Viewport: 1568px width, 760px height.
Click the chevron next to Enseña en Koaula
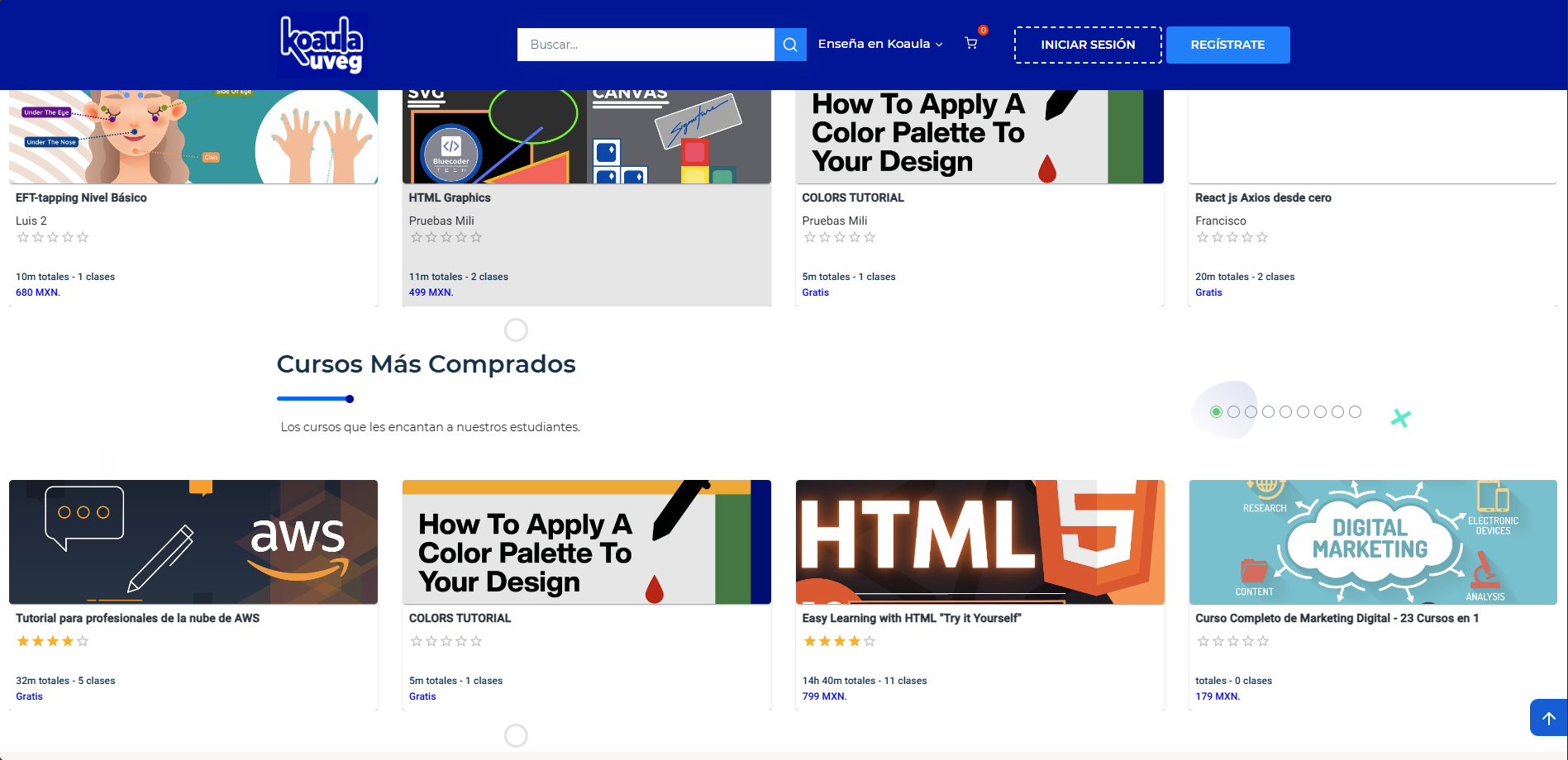click(x=939, y=45)
